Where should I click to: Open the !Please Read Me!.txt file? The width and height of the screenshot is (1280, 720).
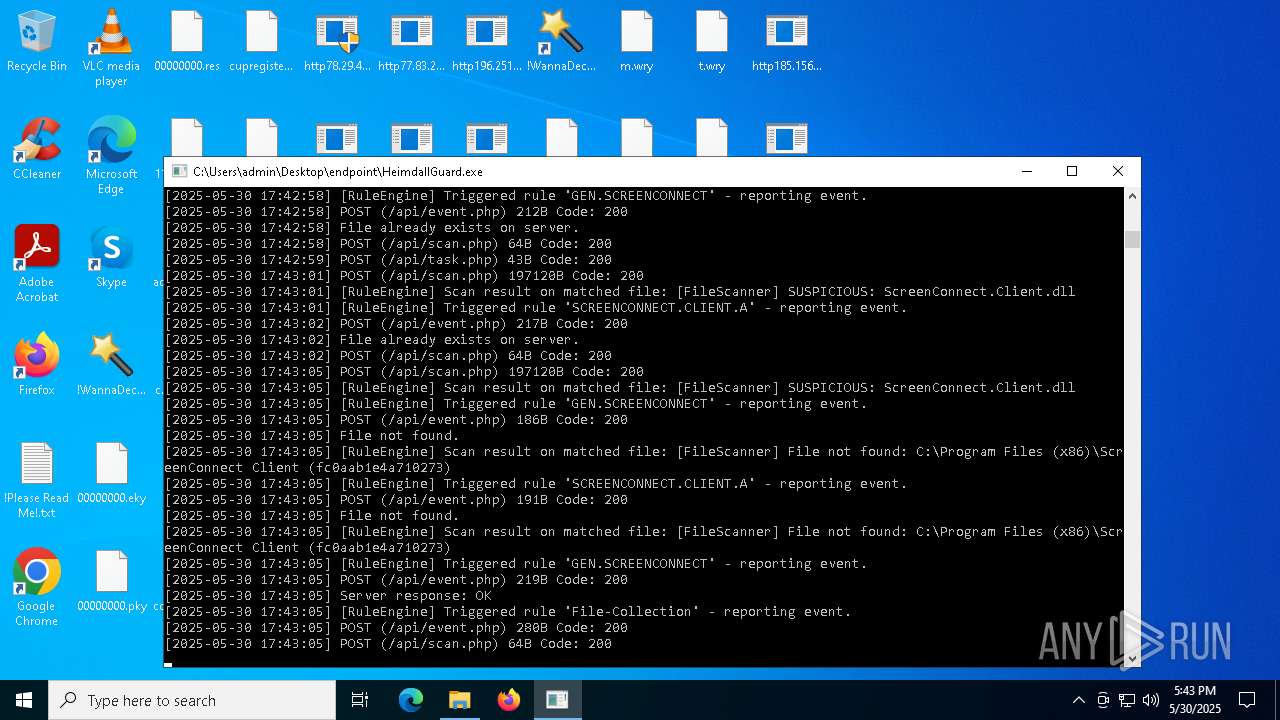click(37, 481)
